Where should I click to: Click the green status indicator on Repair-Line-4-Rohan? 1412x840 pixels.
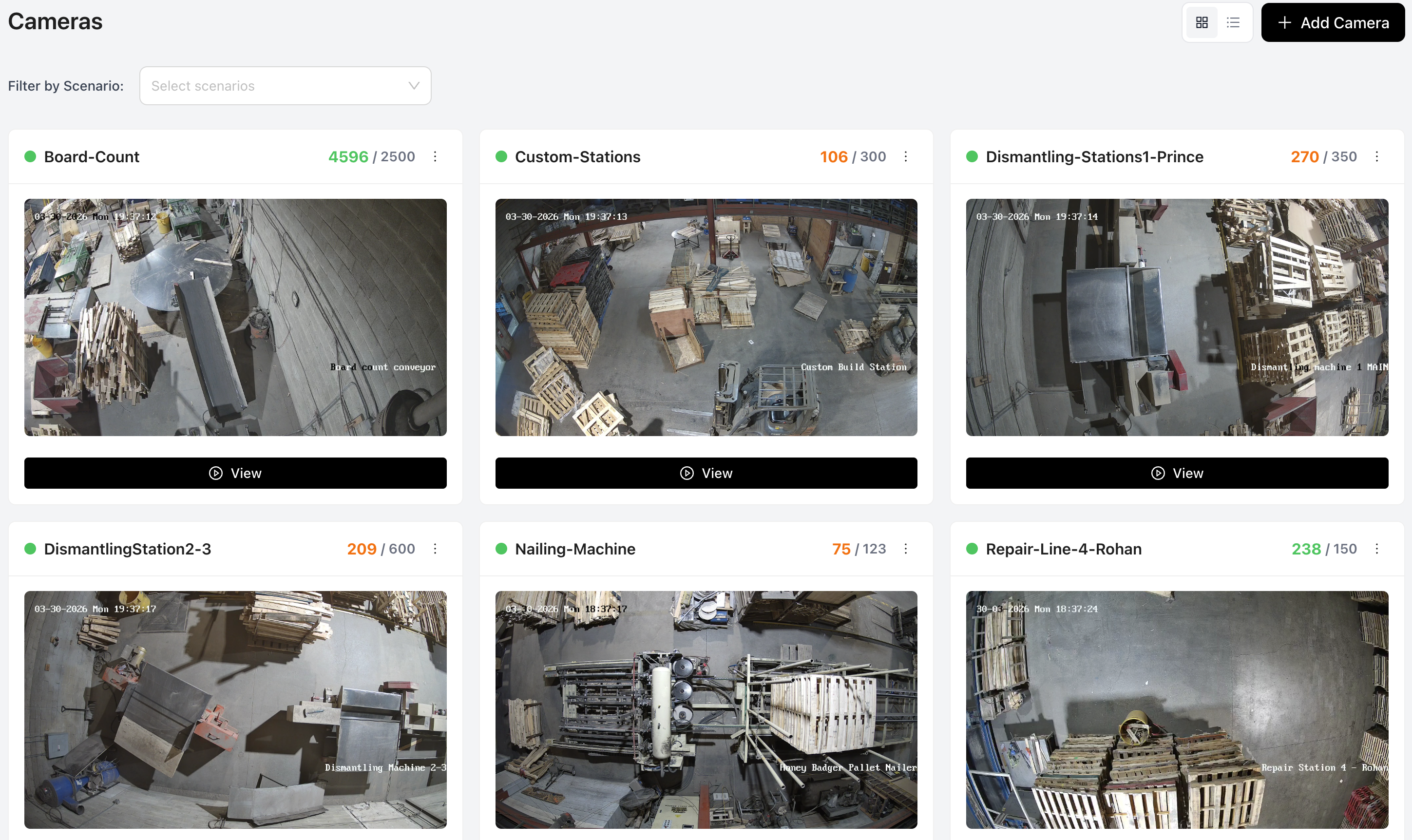point(972,549)
